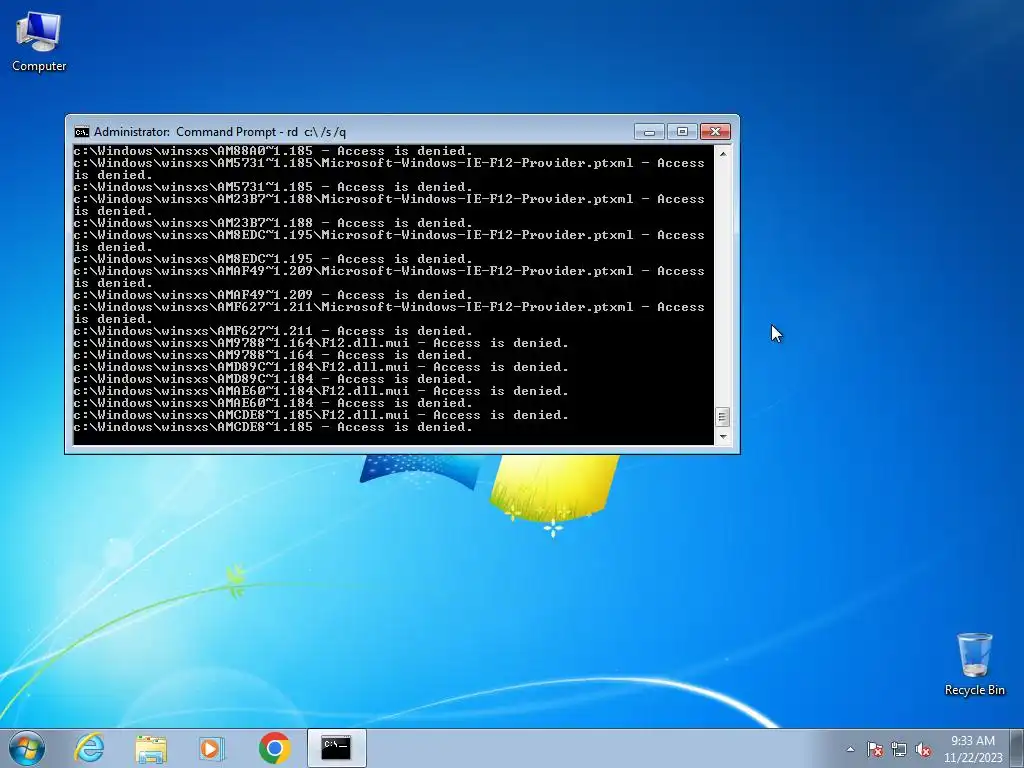Open the Windows Start menu orb

(27, 748)
